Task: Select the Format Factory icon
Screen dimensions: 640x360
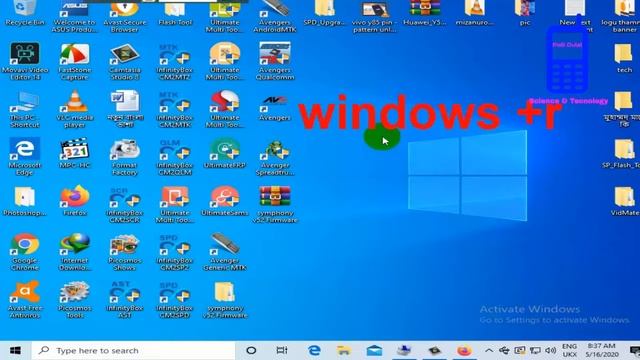Action: 124,156
